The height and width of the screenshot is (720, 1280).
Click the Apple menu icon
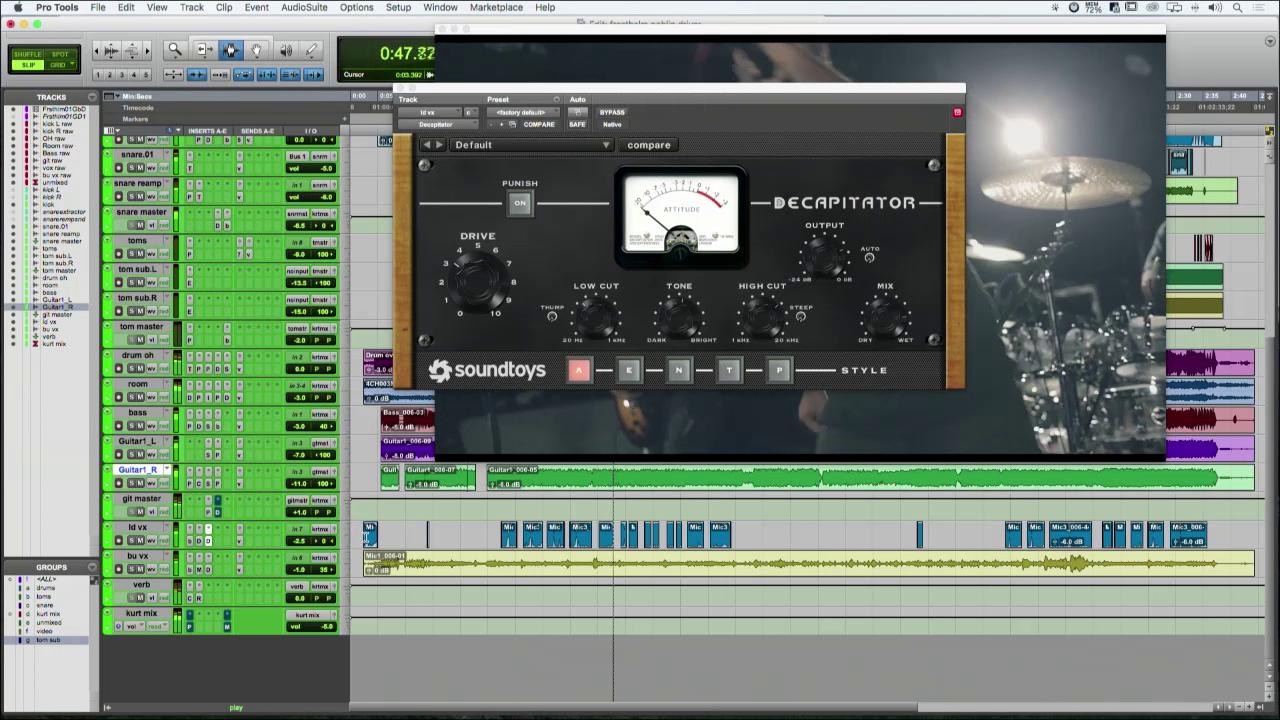pyautogui.click(x=17, y=7)
